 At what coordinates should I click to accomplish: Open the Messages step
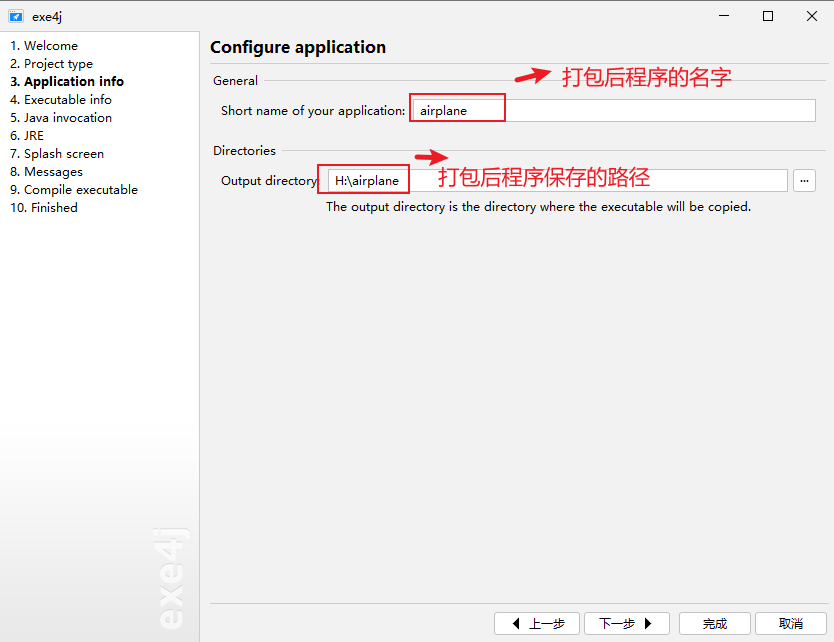pyautogui.click(x=46, y=172)
